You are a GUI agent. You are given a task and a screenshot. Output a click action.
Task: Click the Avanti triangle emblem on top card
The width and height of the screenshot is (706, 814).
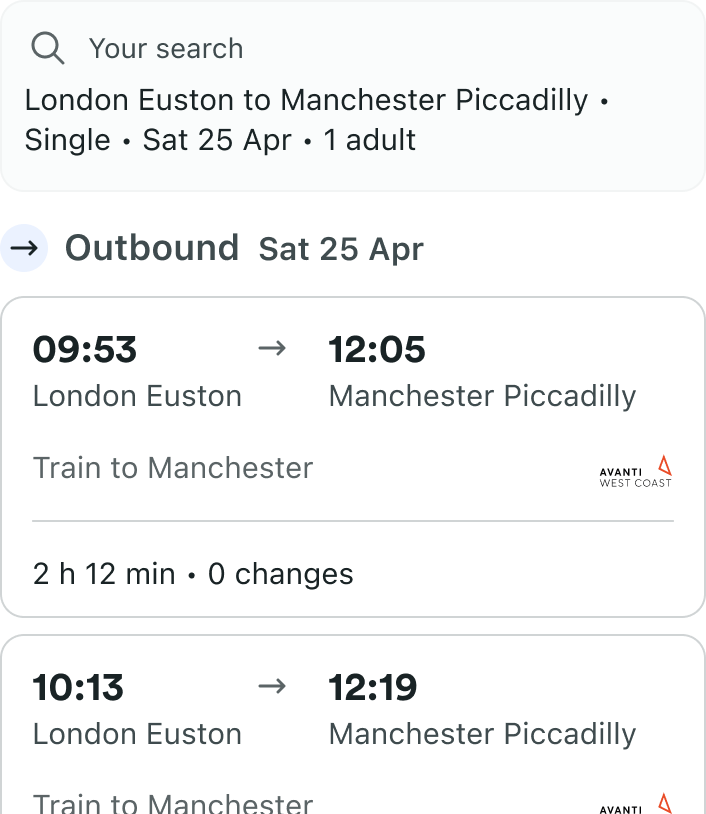[665, 464]
